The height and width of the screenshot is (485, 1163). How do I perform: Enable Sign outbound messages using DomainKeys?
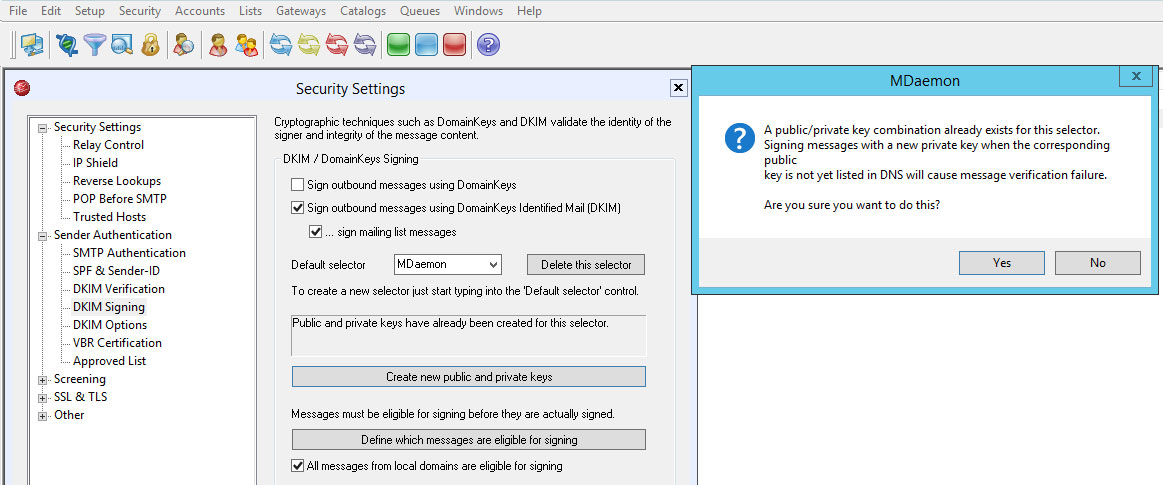click(x=297, y=185)
